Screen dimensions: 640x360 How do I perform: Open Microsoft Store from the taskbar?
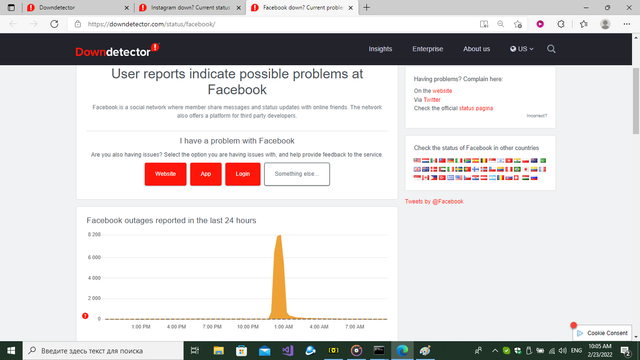[241, 351]
